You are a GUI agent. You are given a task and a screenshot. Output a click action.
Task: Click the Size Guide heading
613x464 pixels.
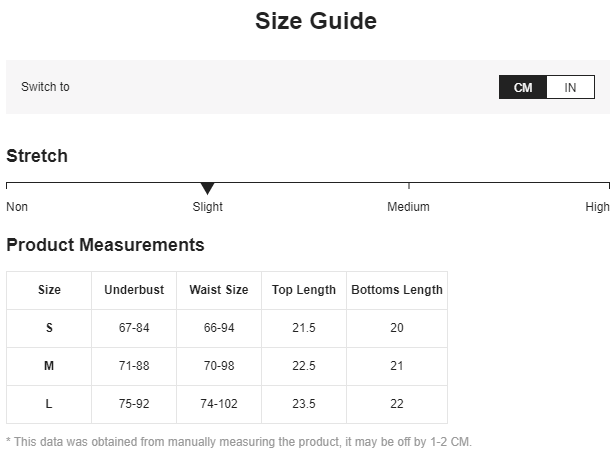click(x=316, y=21)
